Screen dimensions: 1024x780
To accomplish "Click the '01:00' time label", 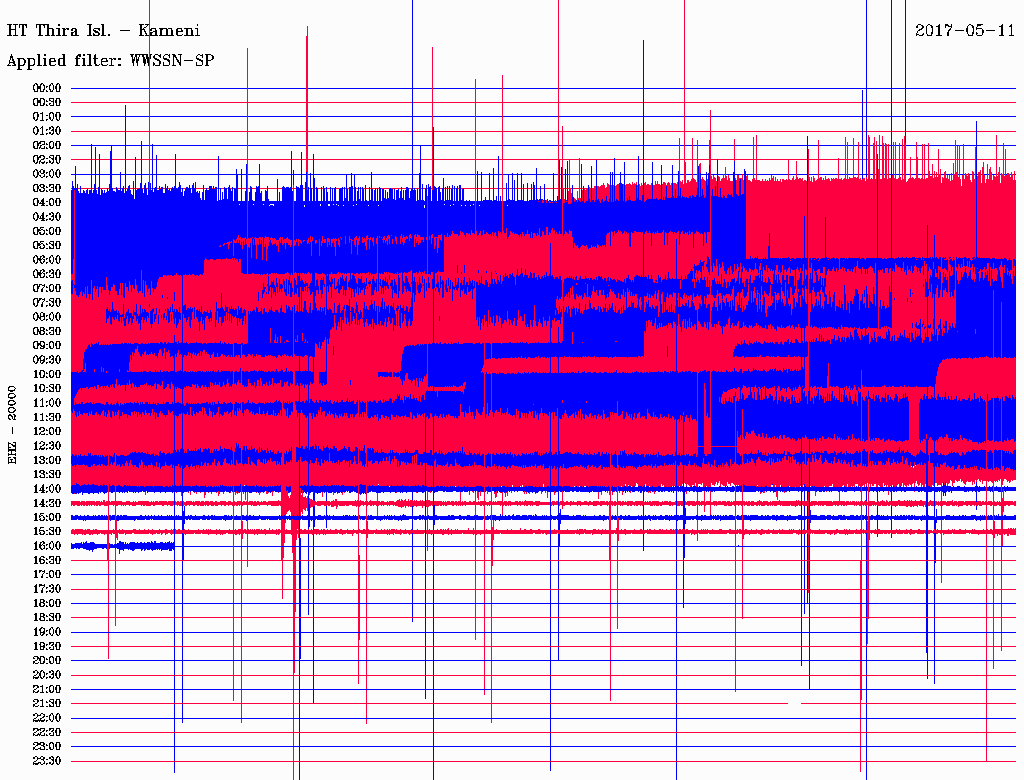I will coord(47,117).
